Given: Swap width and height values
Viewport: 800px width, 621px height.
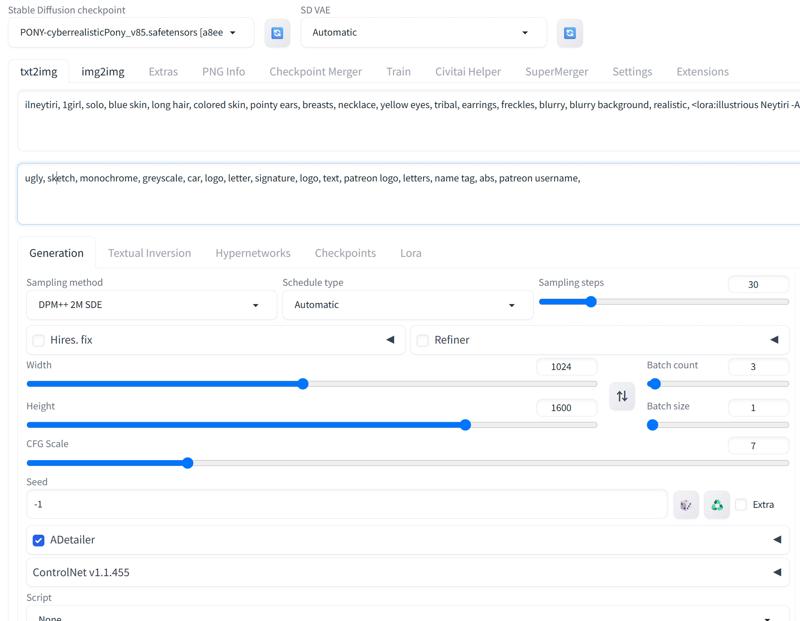Looking at the screenshot, I should coord(622,396).
